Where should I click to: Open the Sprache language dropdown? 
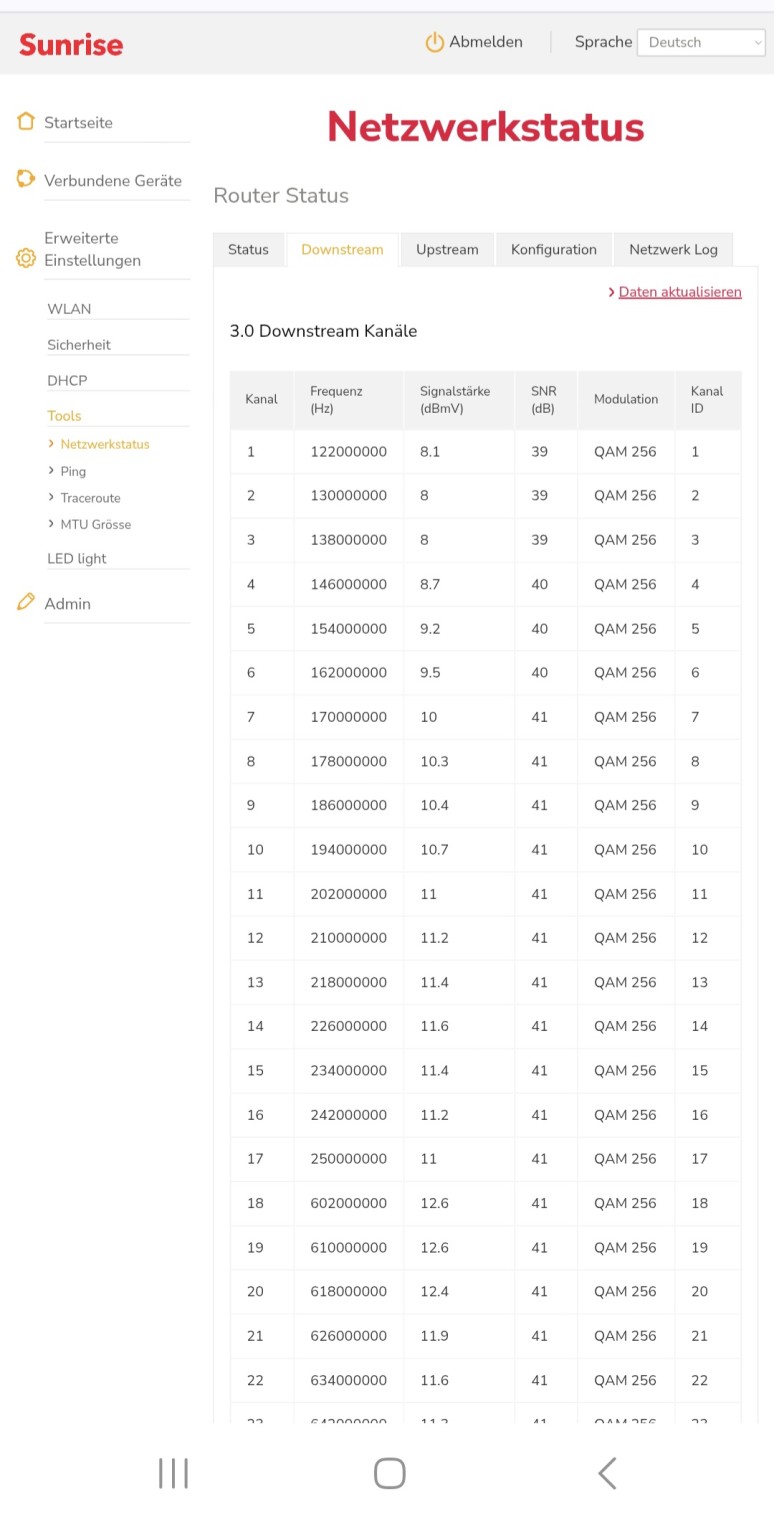[700, 42]
